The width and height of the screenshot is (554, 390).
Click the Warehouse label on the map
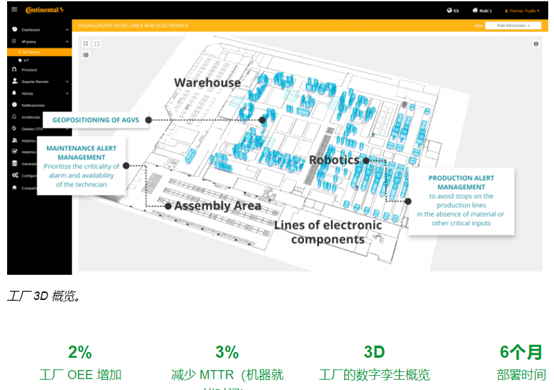click(207, 83)
